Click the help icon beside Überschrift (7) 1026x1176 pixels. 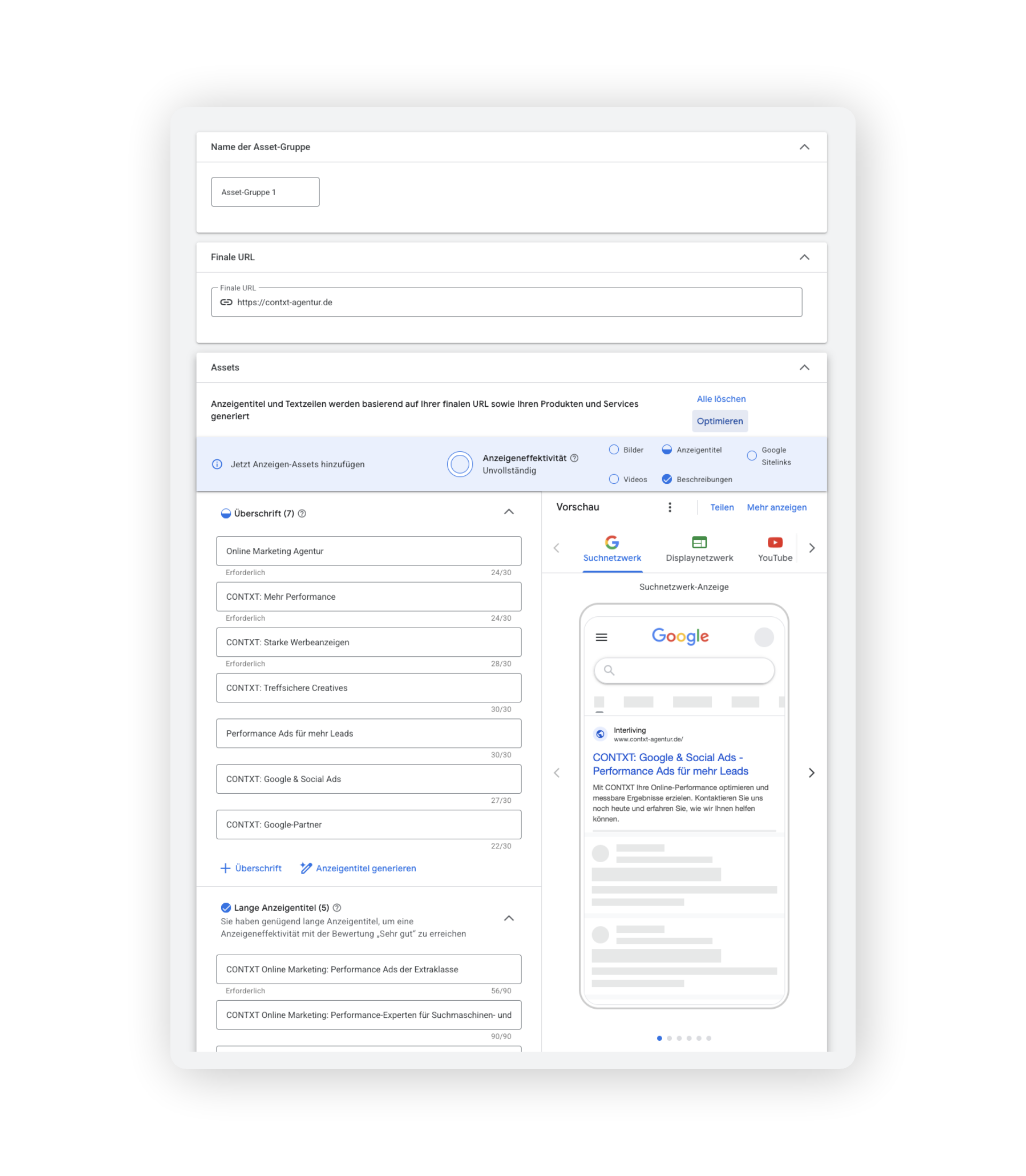(x=302, y=514)
